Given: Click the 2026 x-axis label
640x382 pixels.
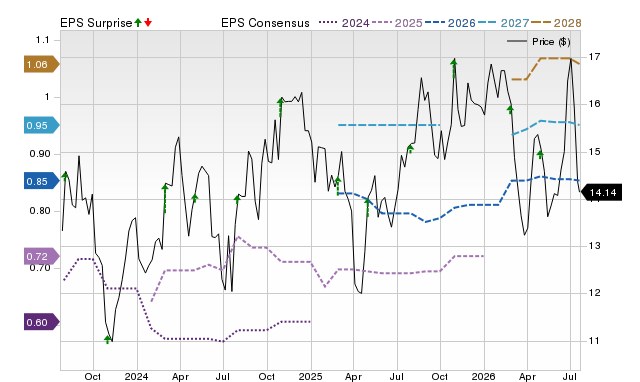Looking at the screenshot, I should 483,376.
